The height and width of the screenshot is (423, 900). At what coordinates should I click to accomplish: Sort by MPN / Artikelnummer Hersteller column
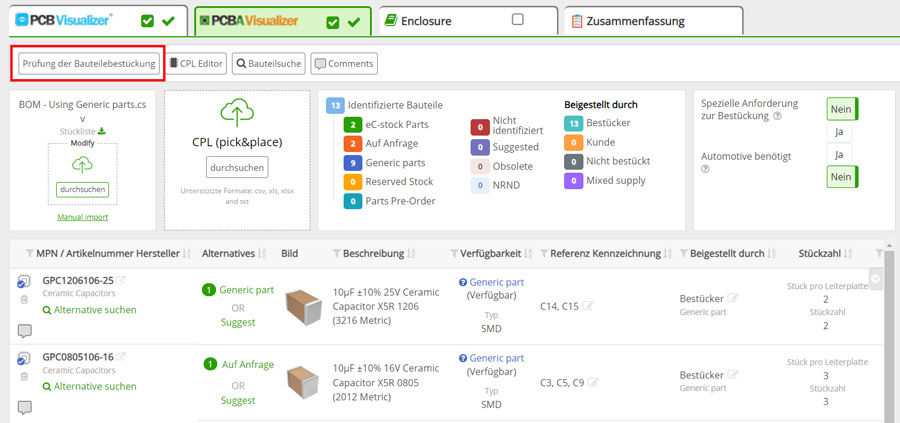click(x=187, y=254)
